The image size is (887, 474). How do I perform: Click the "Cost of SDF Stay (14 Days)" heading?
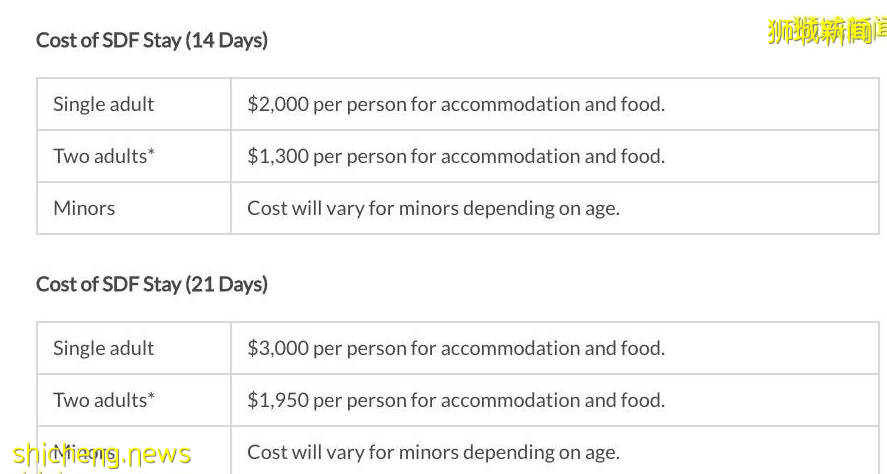coord(152,41)
